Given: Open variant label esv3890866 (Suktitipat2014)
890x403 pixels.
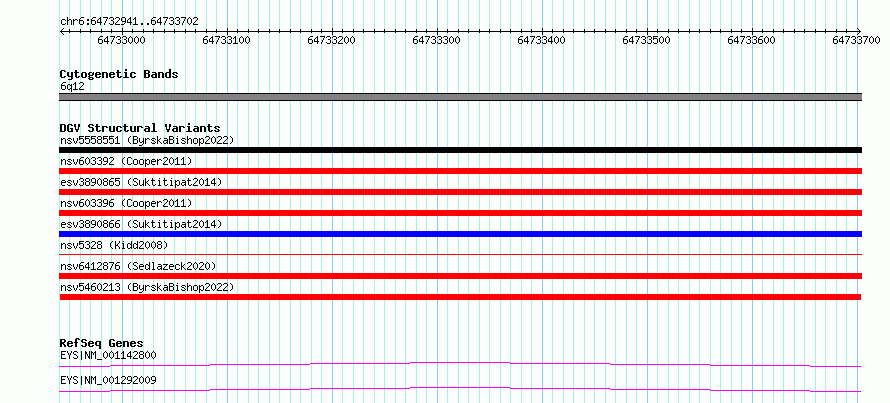Looking at the screenshot, I should tap(141, 224).
